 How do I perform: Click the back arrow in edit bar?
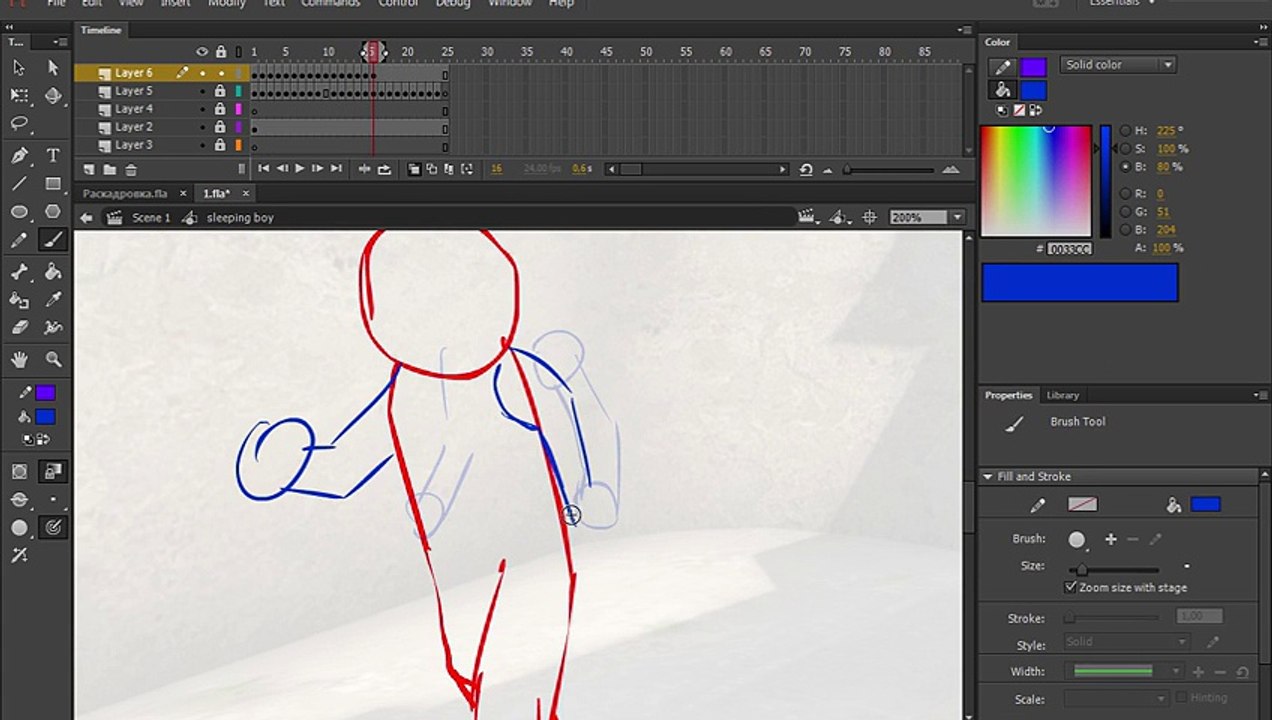[87, 218]
